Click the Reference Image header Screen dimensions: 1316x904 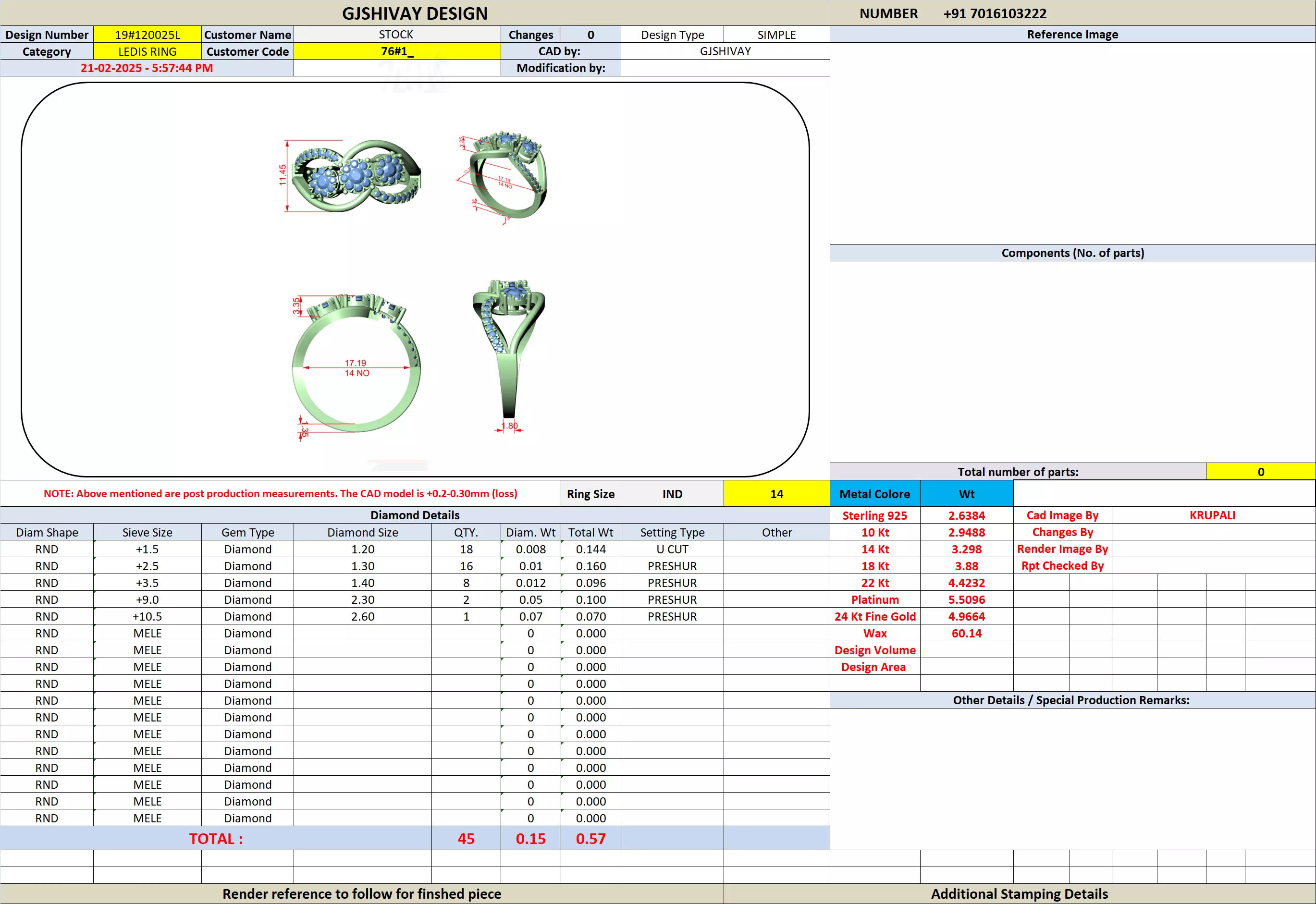pos(1072,35)
